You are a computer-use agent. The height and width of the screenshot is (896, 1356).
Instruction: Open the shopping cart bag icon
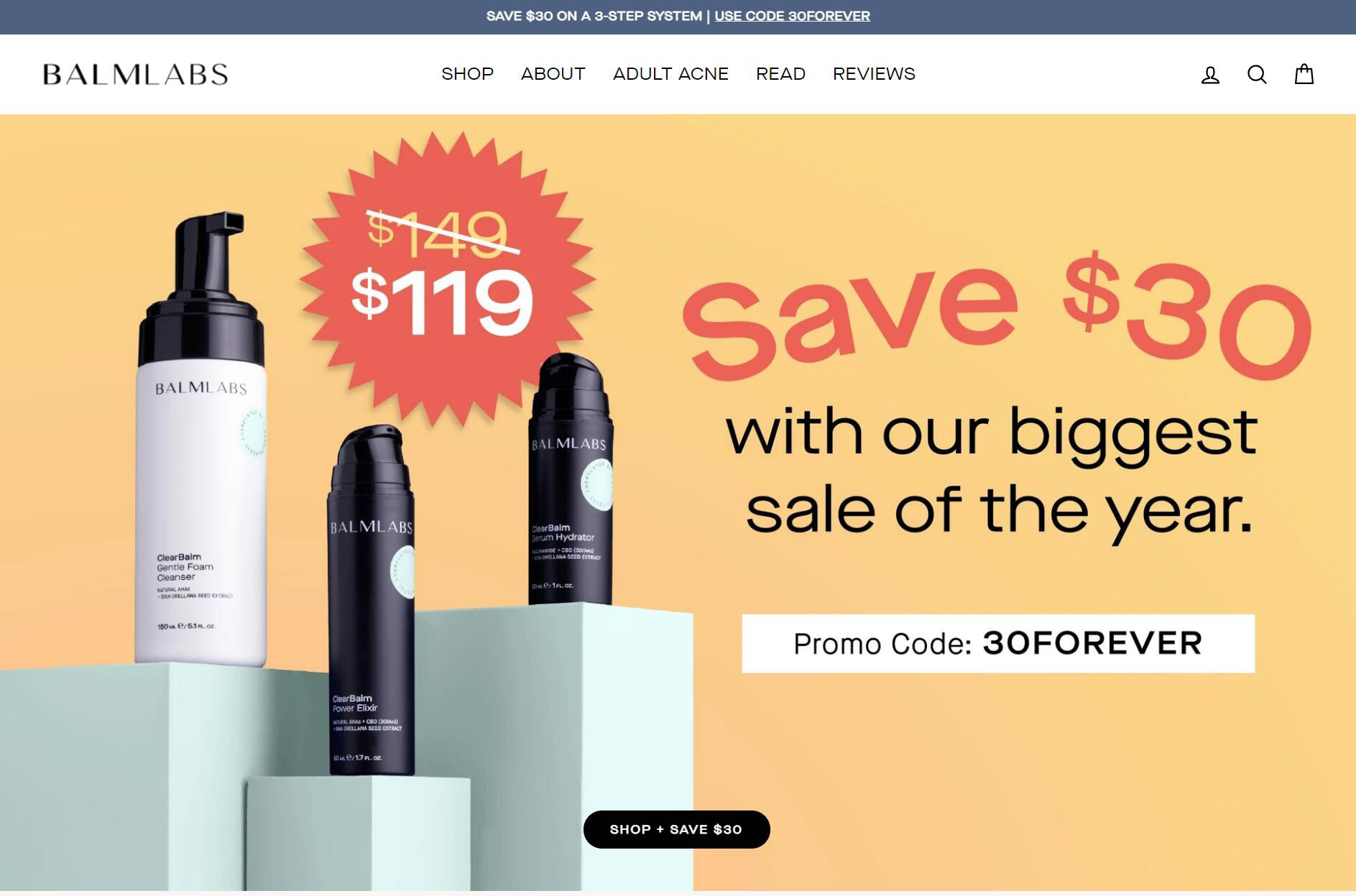1304,74
